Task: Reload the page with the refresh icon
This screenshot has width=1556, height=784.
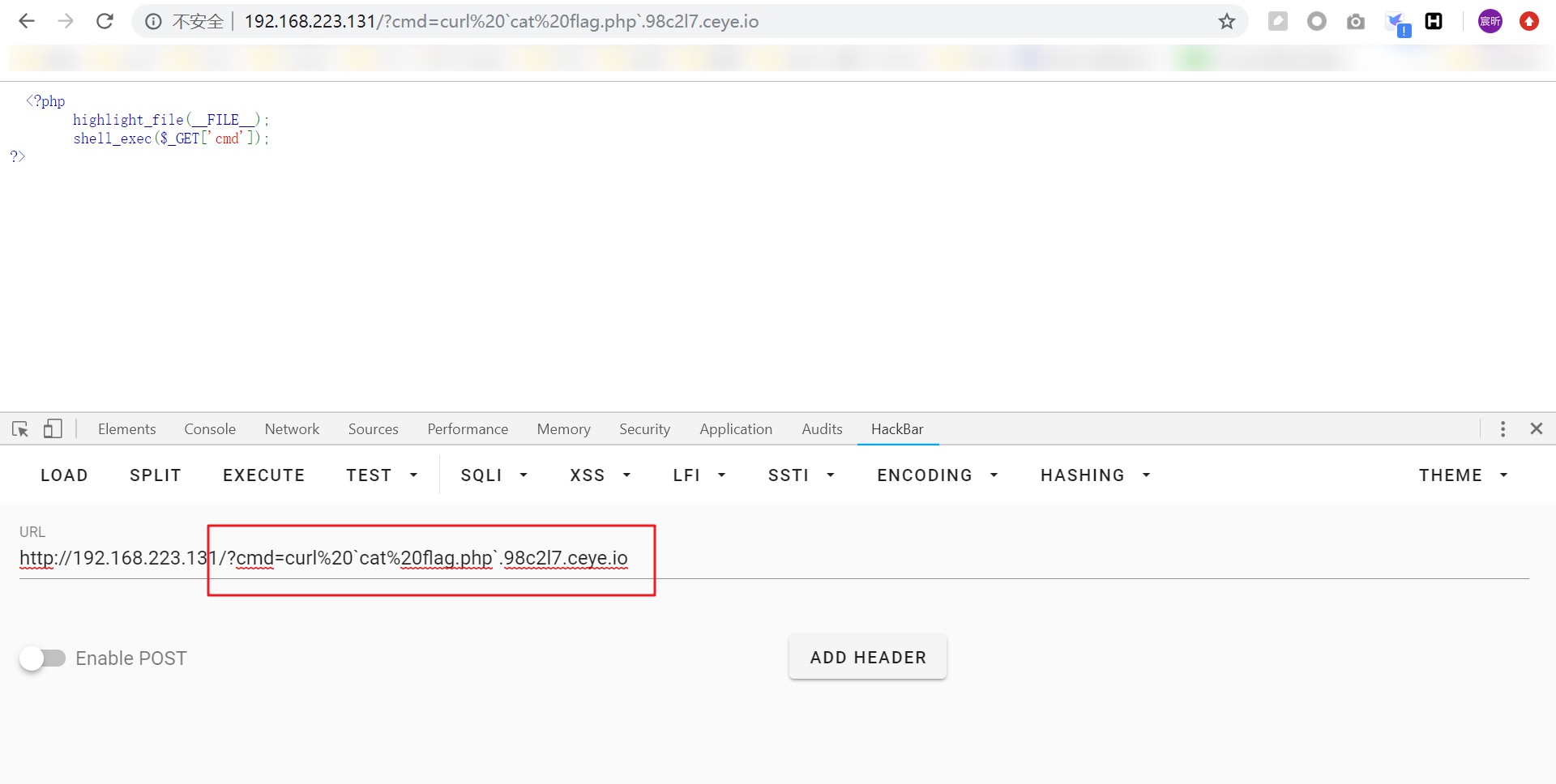Action: [105, 21]
